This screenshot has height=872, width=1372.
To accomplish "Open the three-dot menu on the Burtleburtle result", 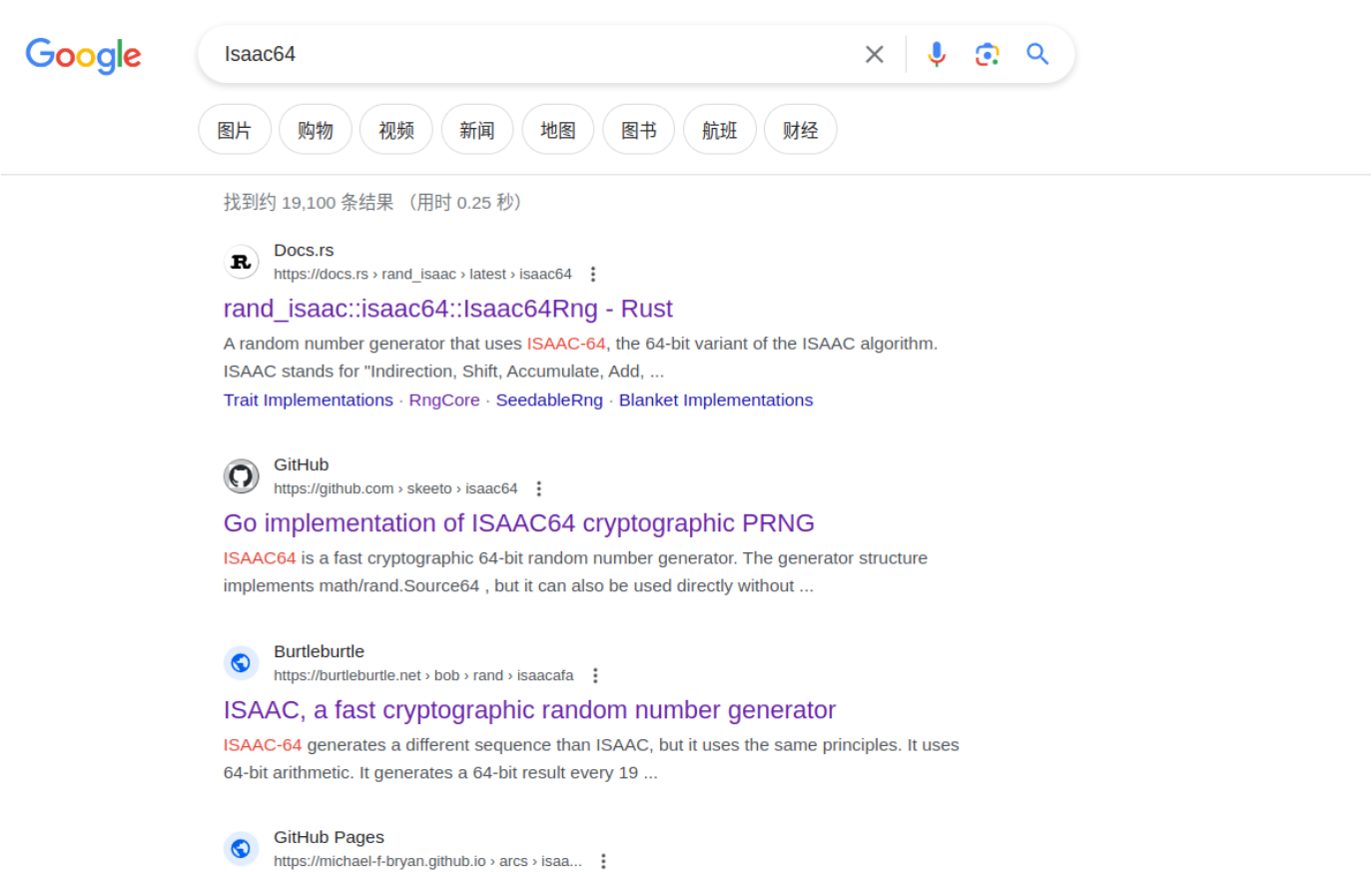I will click(x=594, y=674).
